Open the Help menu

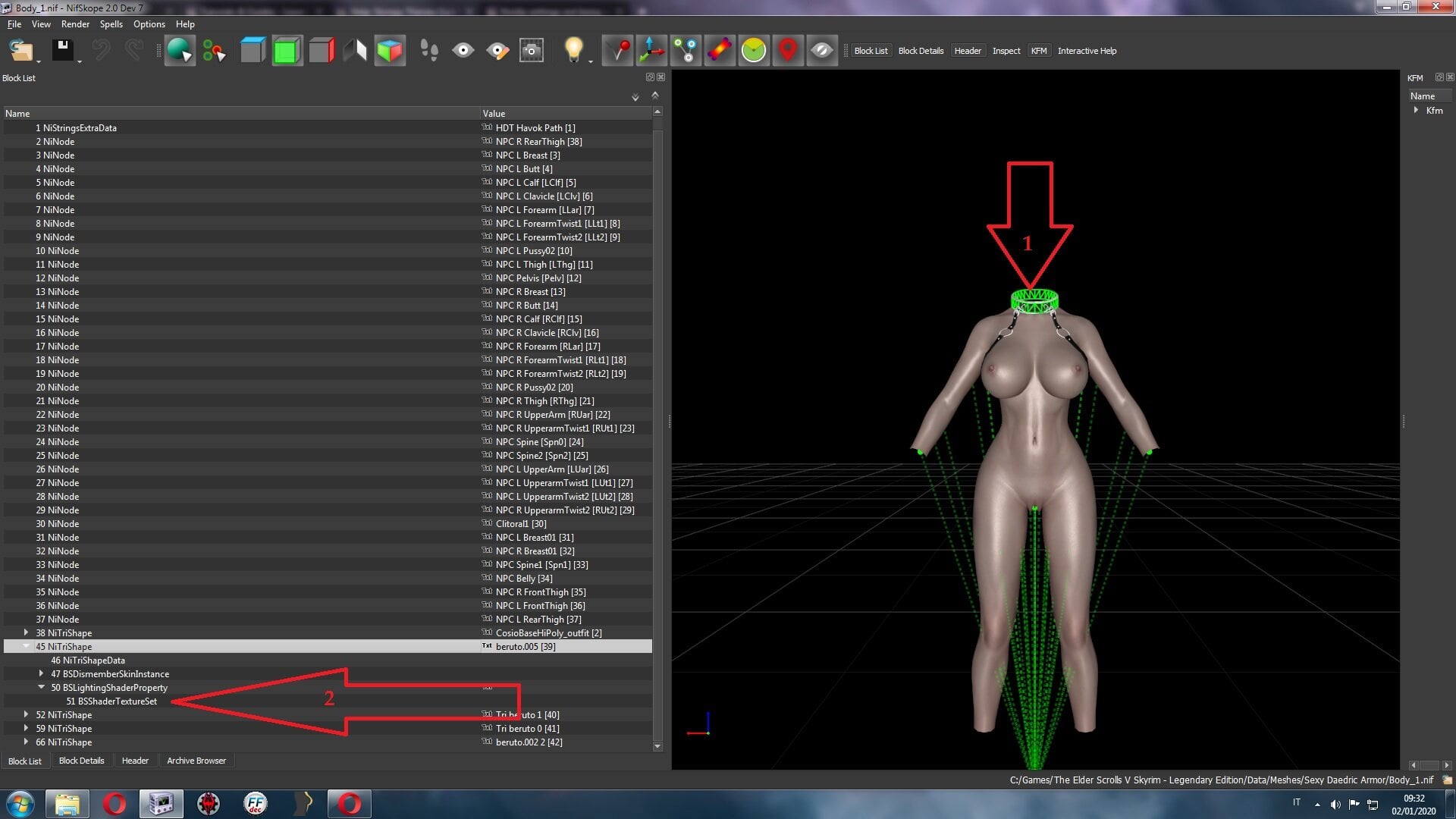click(185, 24)
